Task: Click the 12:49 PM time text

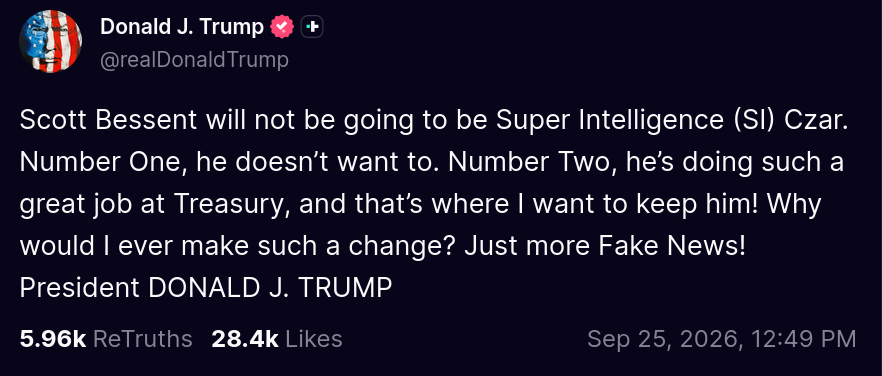Action: coord(805,339)
